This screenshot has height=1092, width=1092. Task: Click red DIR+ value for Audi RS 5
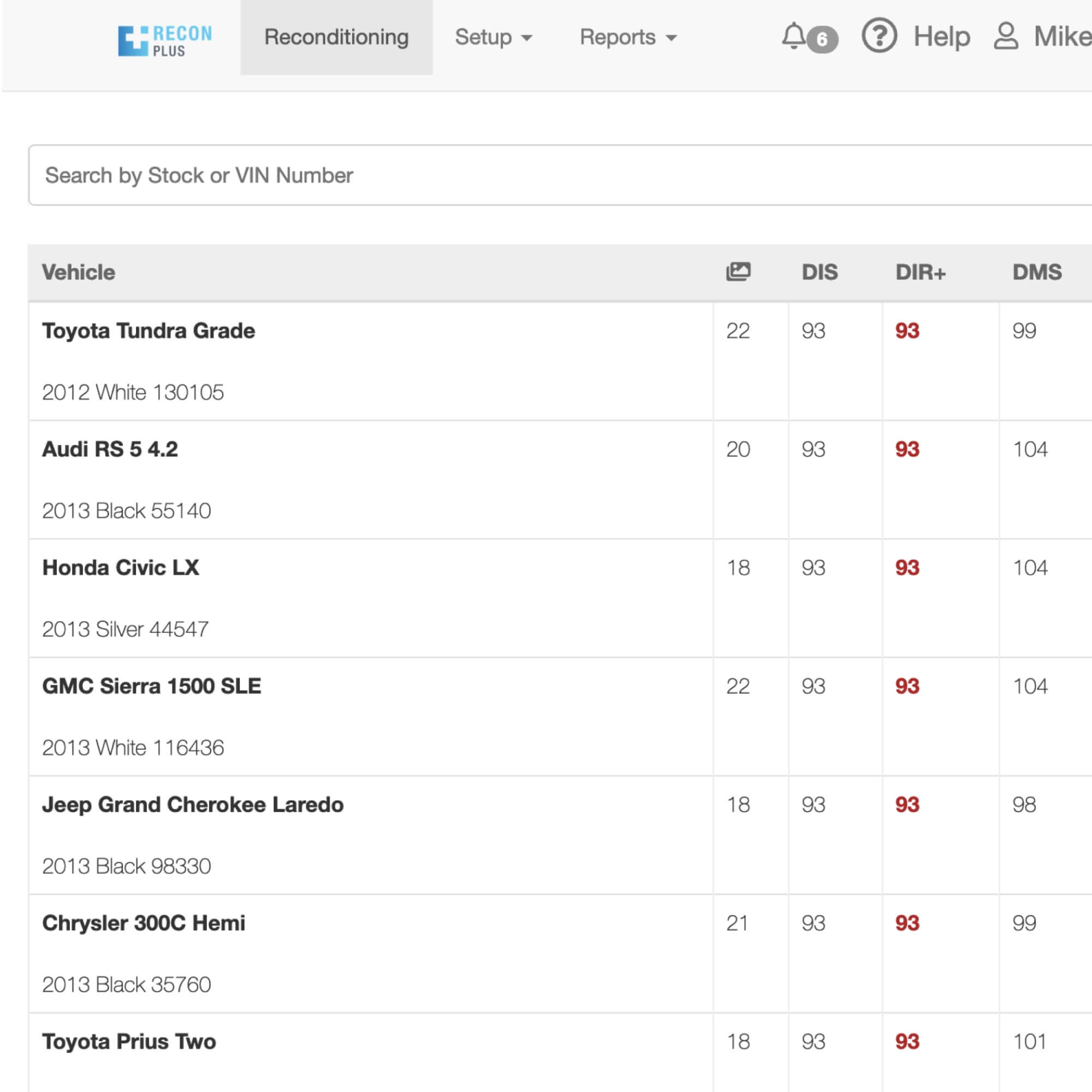tap(907, 449)
